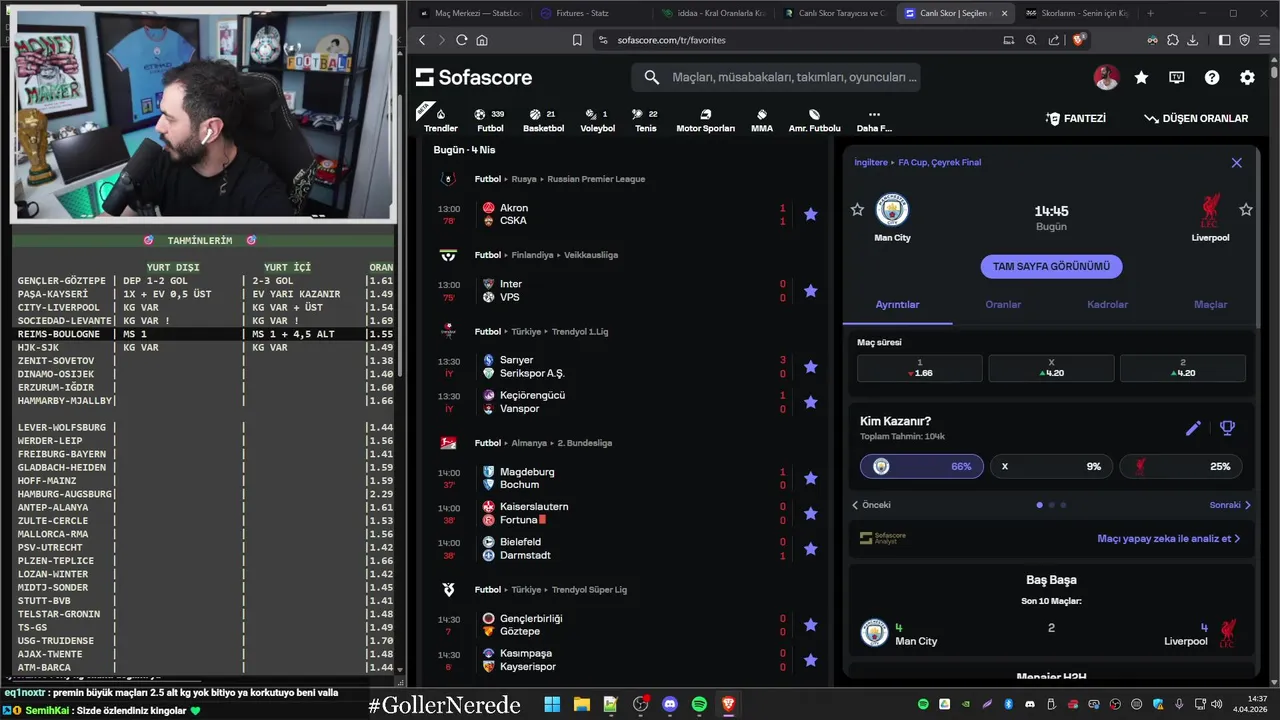The image size is (1280, 720).
Task: Unfavorite the Kaiserslautern vs Fortuna match
Action: pos(810,513)
